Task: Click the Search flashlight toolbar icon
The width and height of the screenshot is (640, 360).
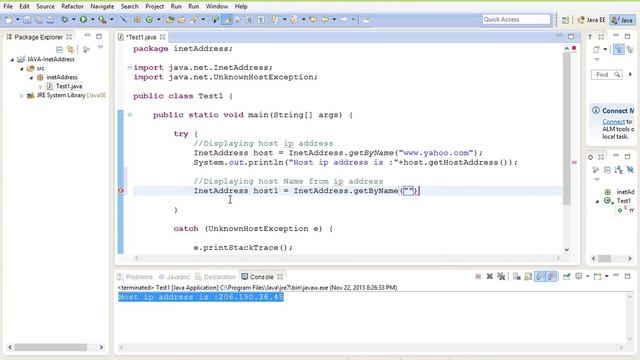Action: tap(193, 20)
